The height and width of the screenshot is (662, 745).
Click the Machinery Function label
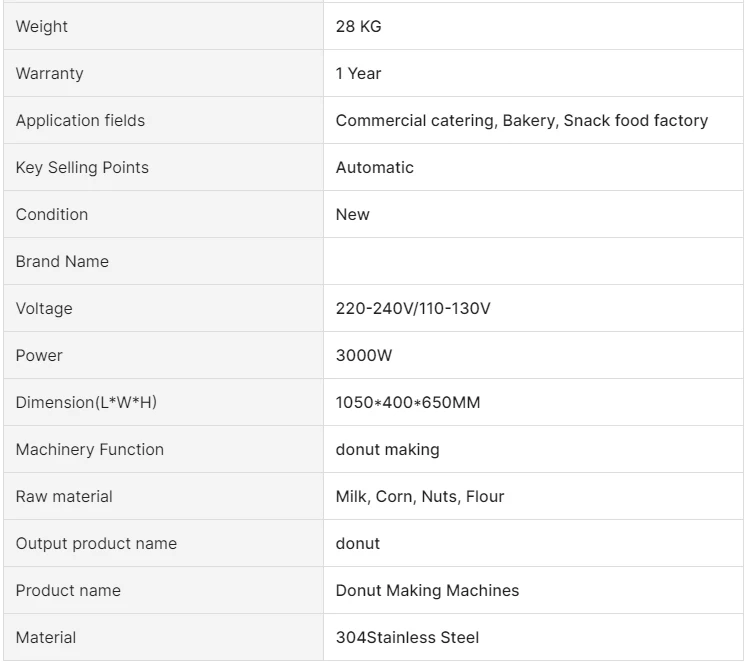90,450
